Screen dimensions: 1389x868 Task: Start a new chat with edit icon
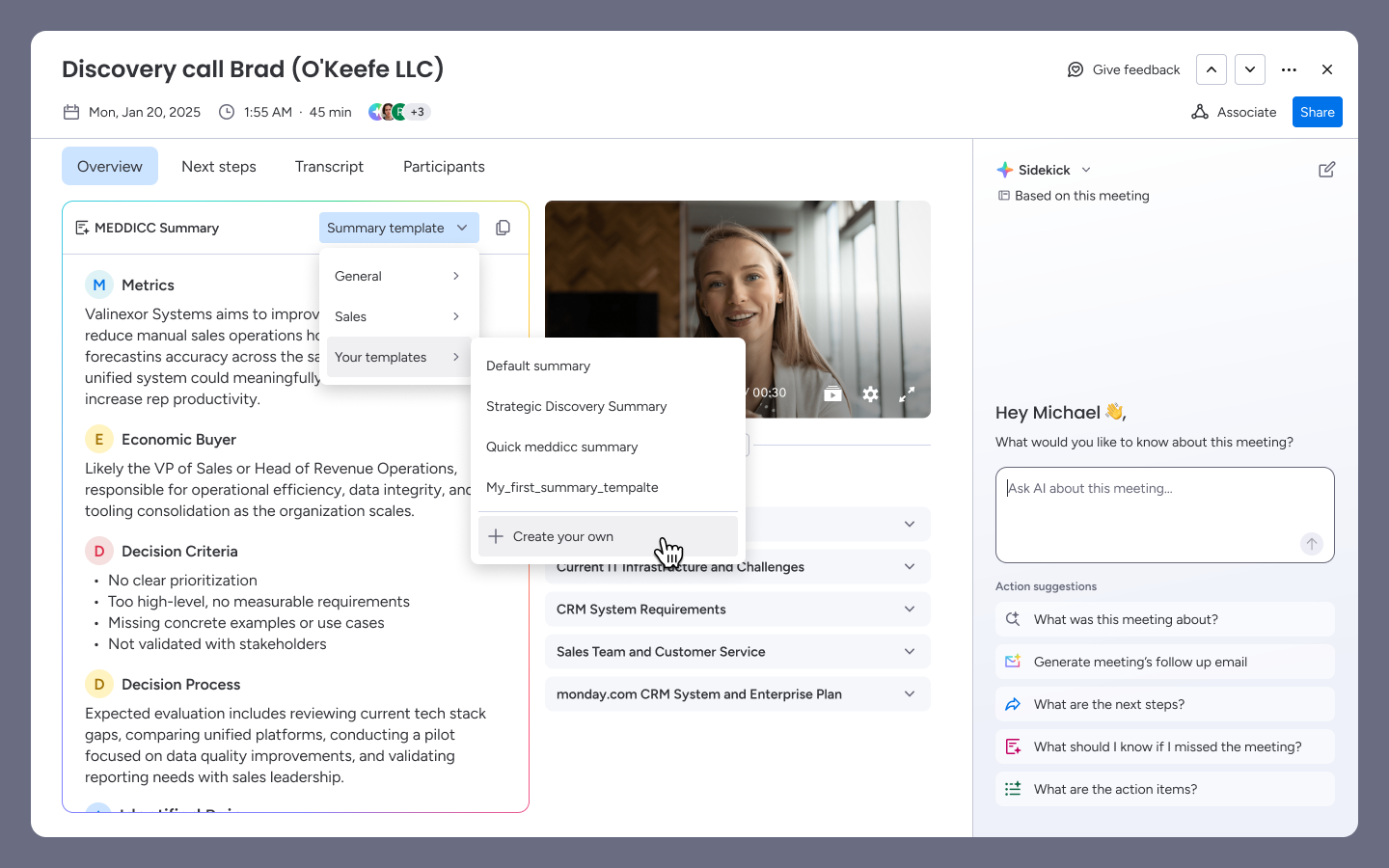pos(1327,170)
